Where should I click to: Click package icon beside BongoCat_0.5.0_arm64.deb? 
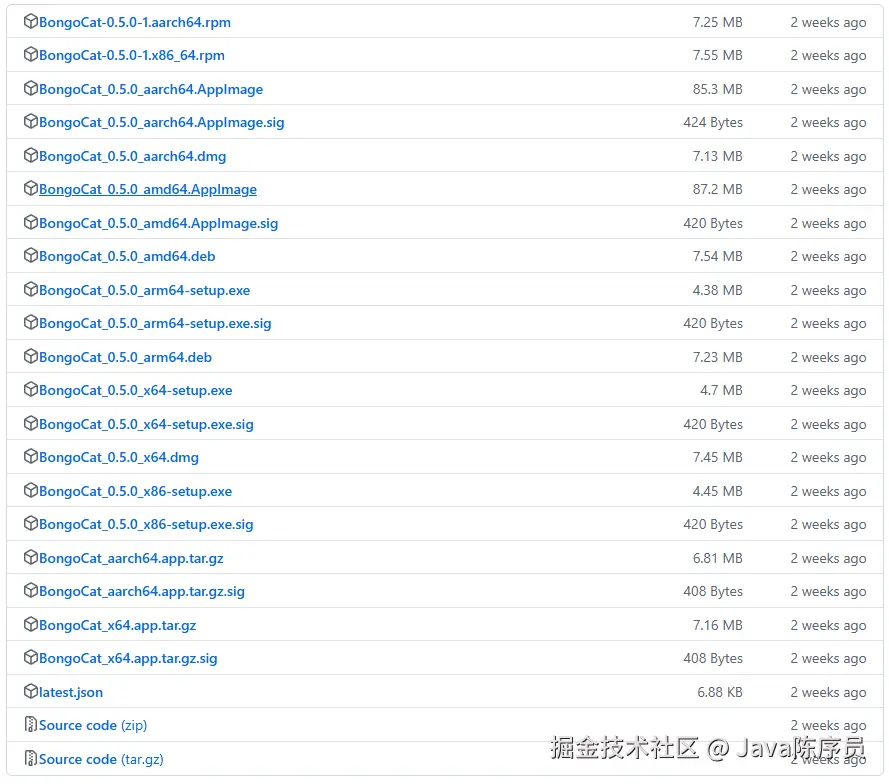click(x=31, y=357)
